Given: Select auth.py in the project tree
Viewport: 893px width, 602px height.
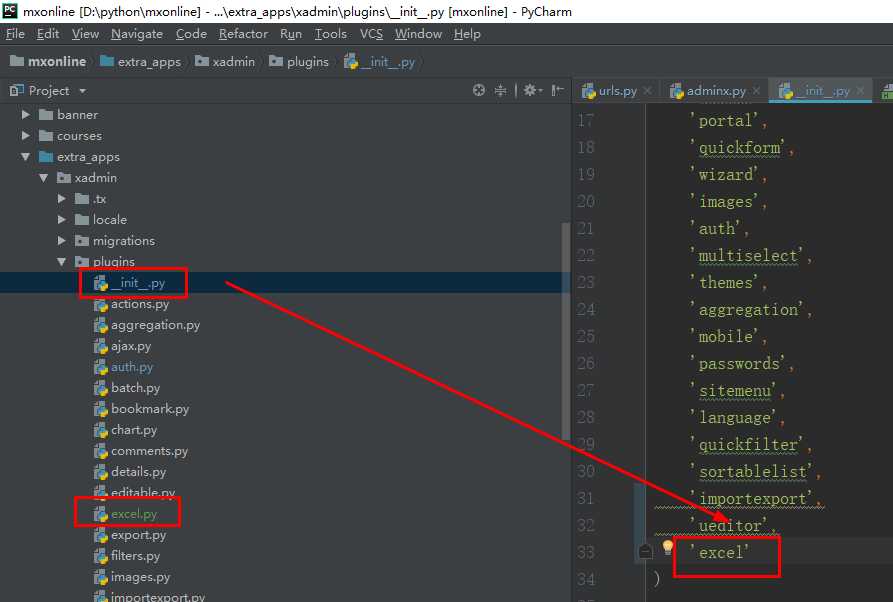Looking at the screenshot, I should (x=124, y=367).
